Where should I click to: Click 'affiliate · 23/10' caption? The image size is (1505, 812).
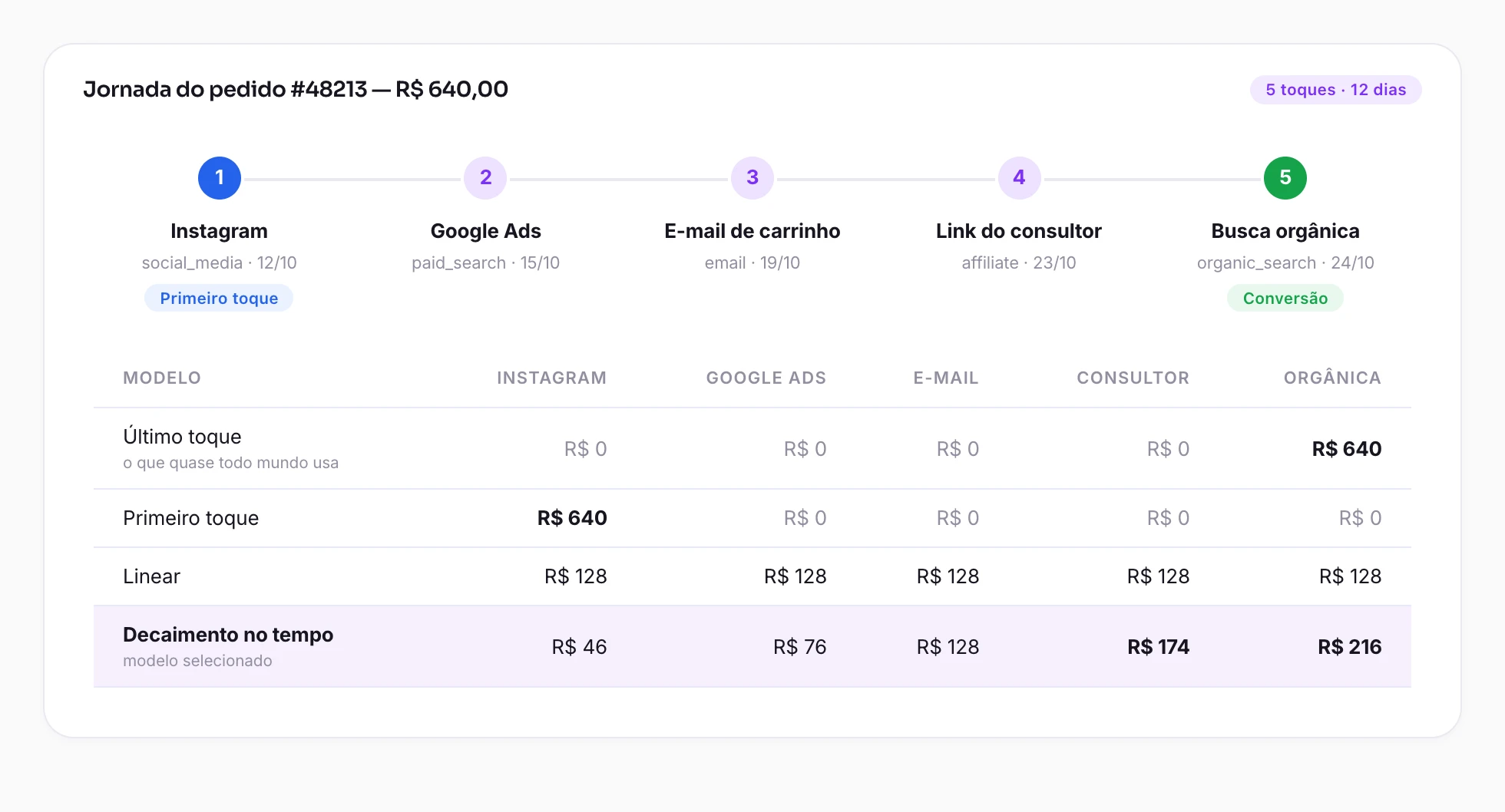click(x=1019, y=262)
